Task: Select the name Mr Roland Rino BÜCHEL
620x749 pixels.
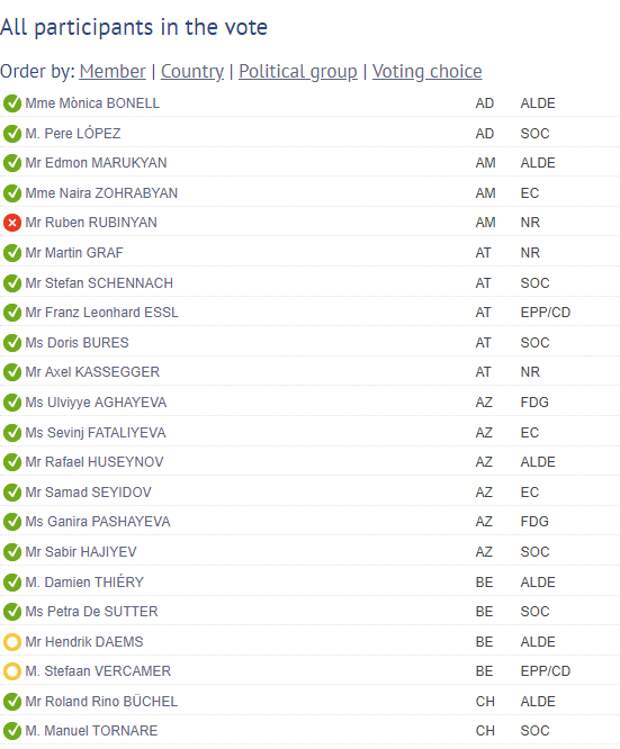Action: point(101,701)
